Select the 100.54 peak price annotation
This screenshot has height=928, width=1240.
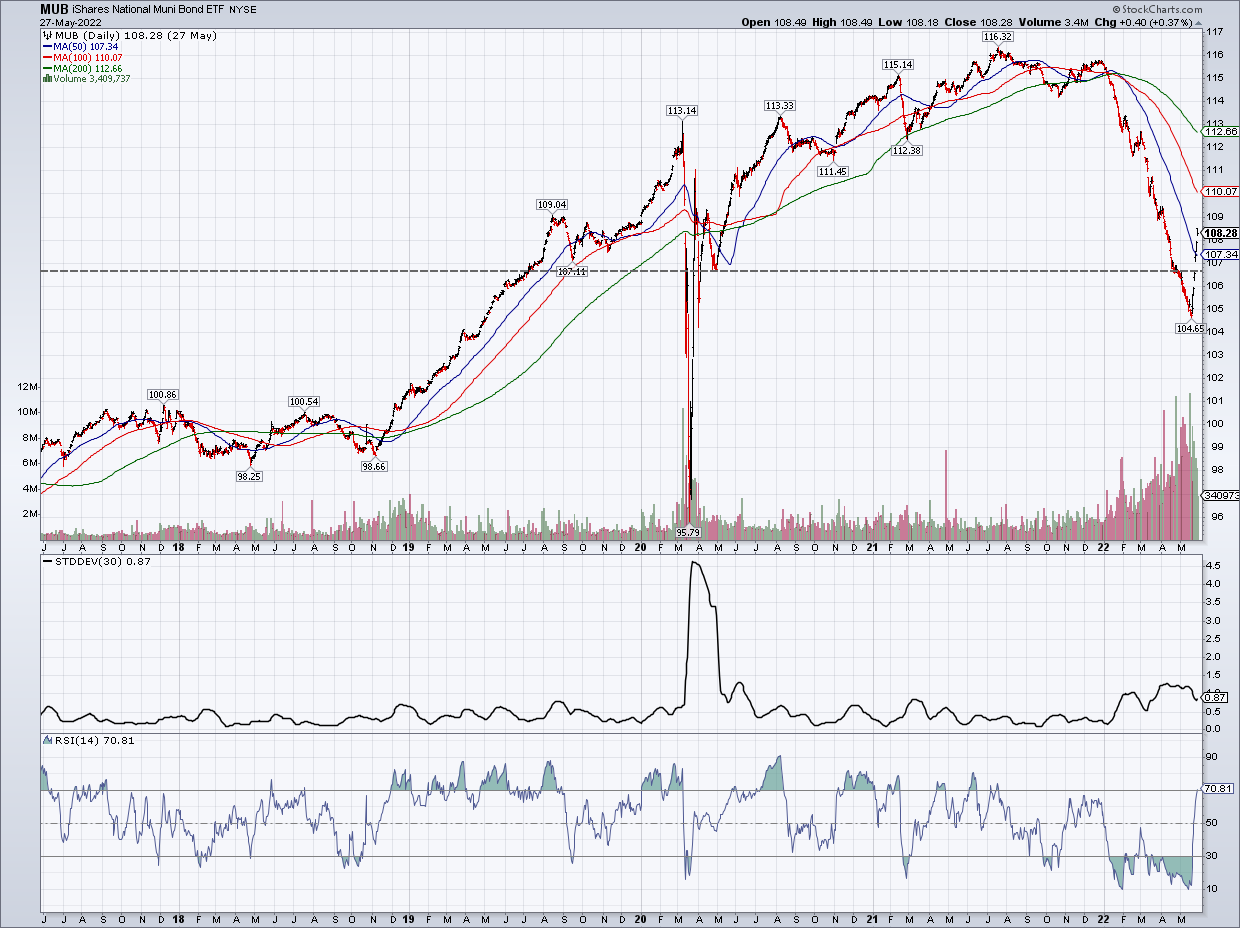point(304,402)
